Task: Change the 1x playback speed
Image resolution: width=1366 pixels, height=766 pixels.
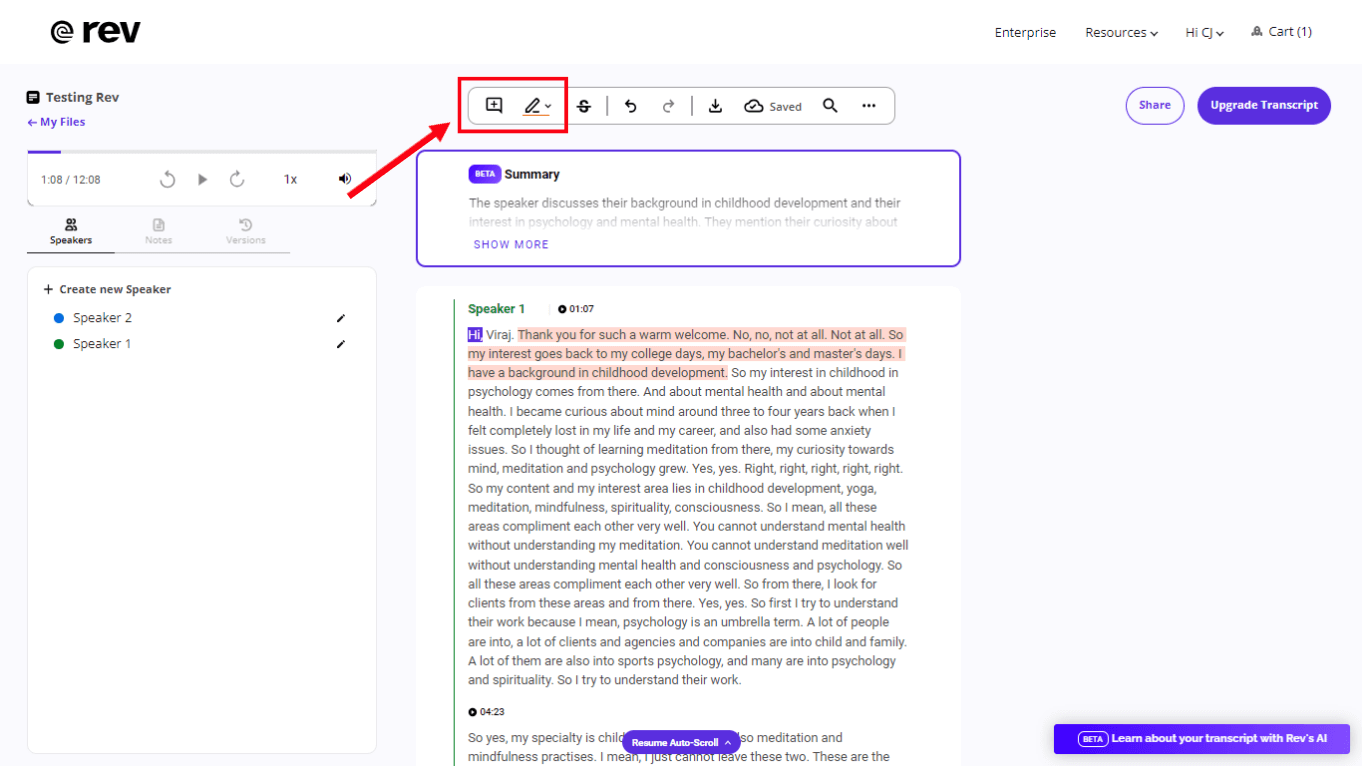Action: (x=290, y=179)
